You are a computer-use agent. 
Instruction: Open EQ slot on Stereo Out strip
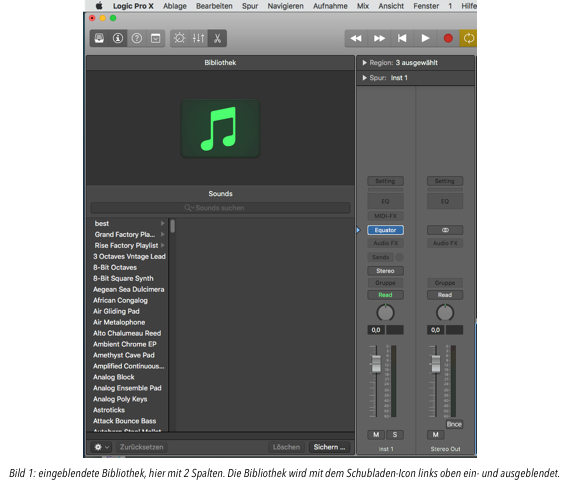pos(445,201)
